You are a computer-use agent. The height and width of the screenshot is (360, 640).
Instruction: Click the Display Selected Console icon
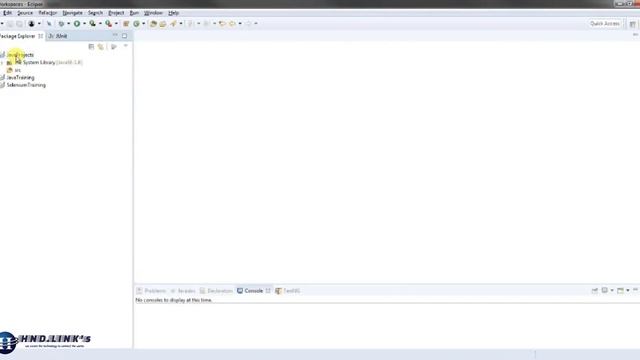[x=605, y=291]
